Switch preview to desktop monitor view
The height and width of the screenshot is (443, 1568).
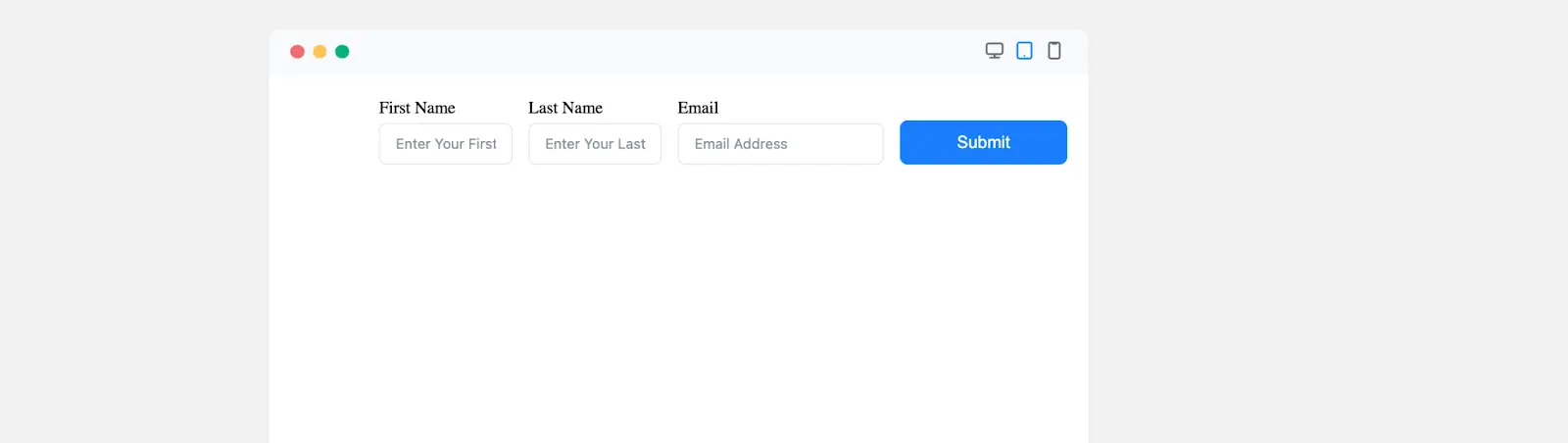994,51
